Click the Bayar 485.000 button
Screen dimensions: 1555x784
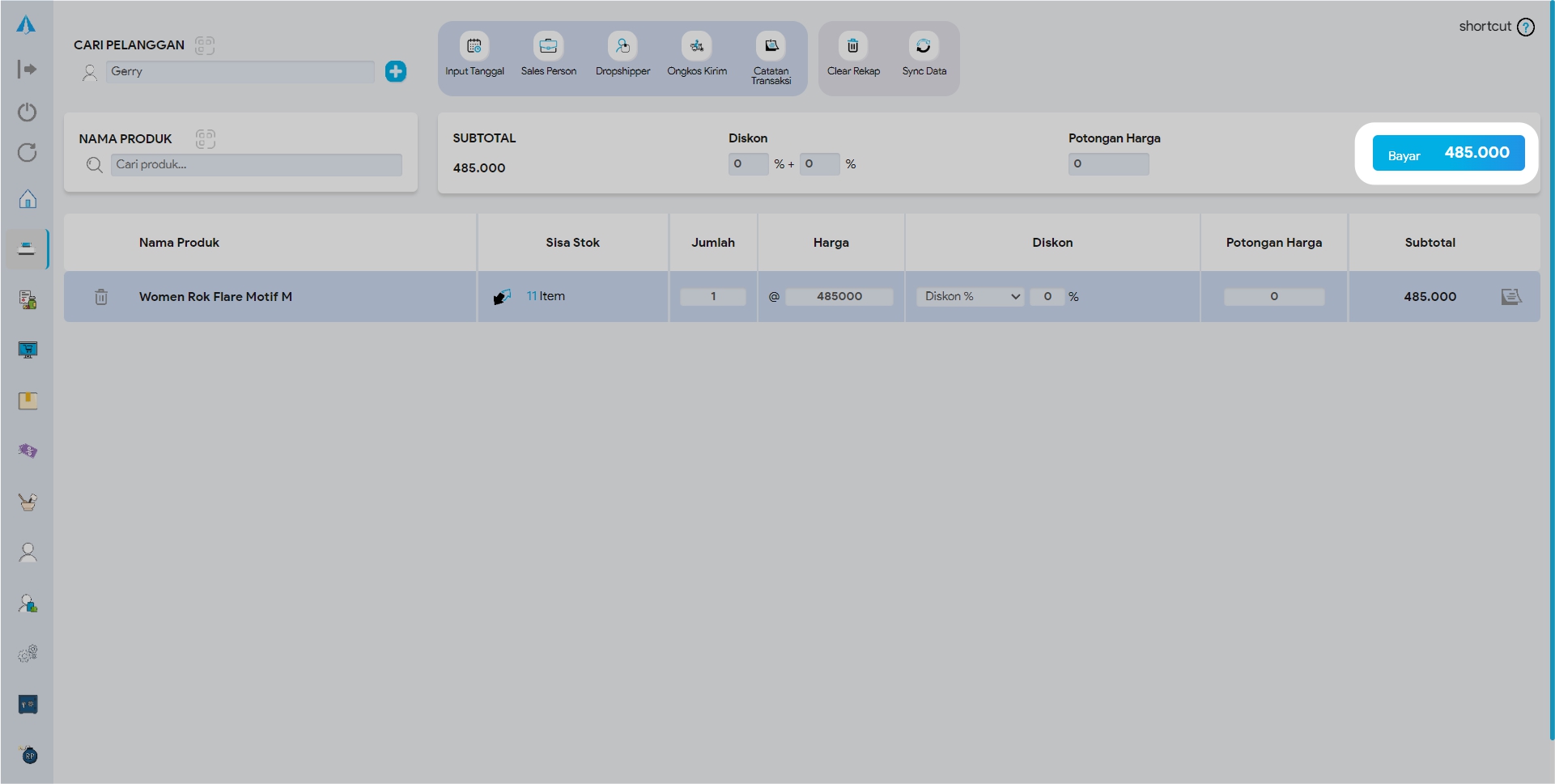coord(1448,153)
